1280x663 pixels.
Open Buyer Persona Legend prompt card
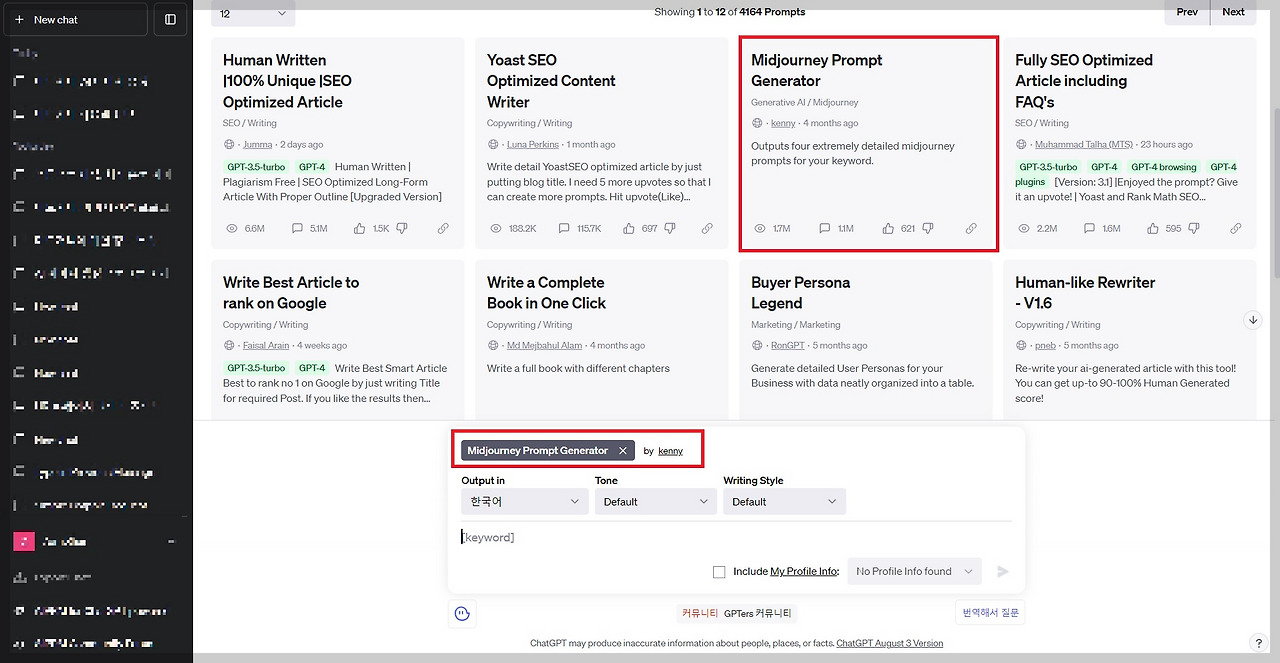tap(800, 293)
